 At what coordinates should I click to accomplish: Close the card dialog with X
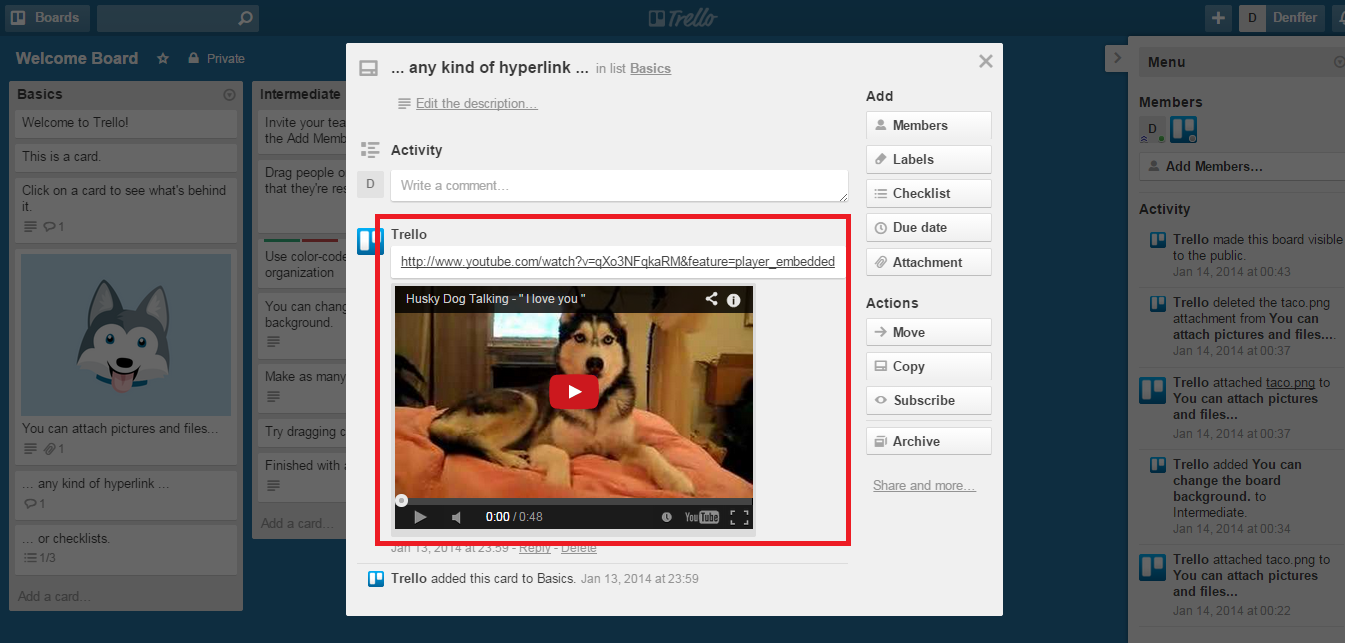pyautogui.click(x=986, y=61)
